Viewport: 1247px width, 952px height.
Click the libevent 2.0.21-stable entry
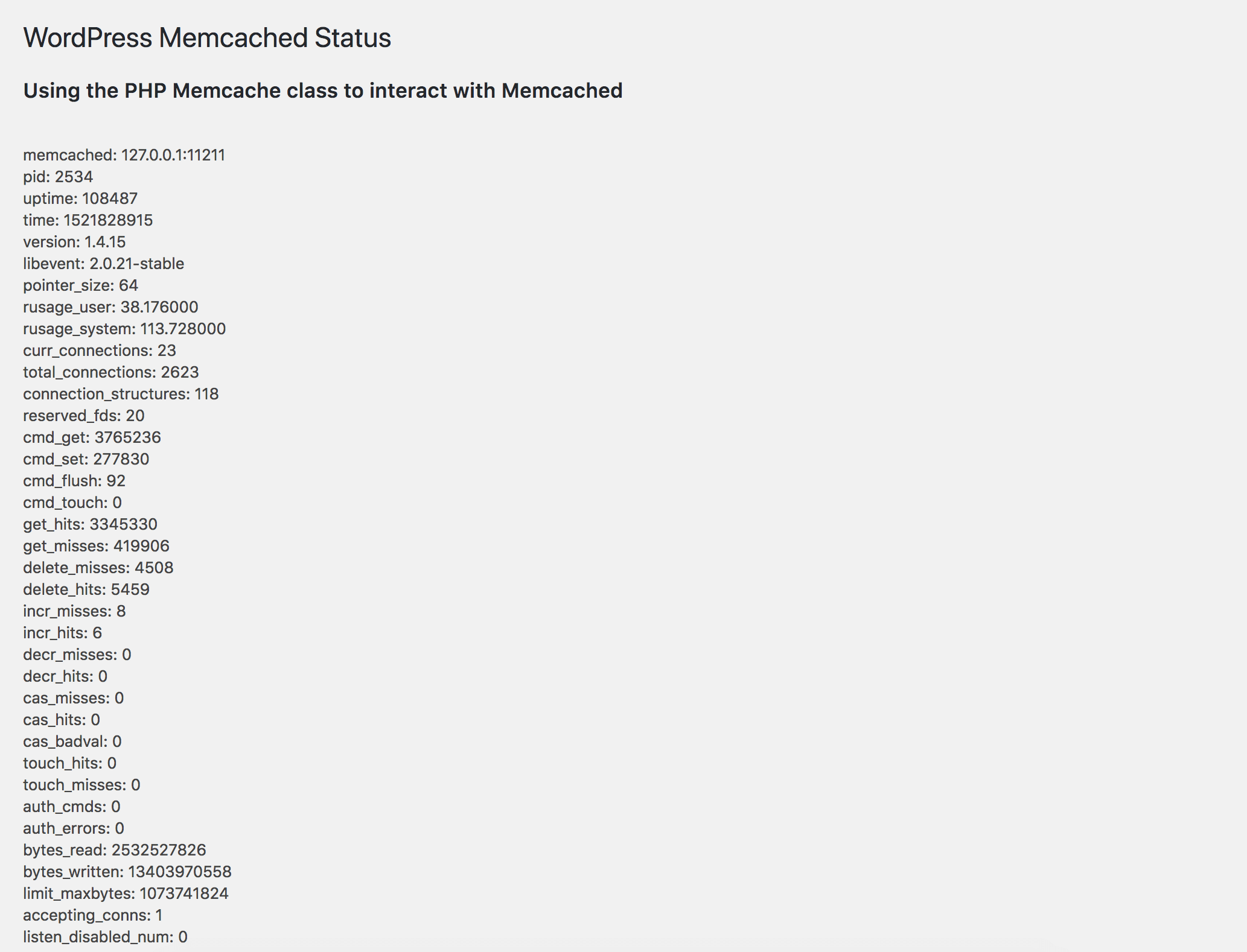pos(104,264)
